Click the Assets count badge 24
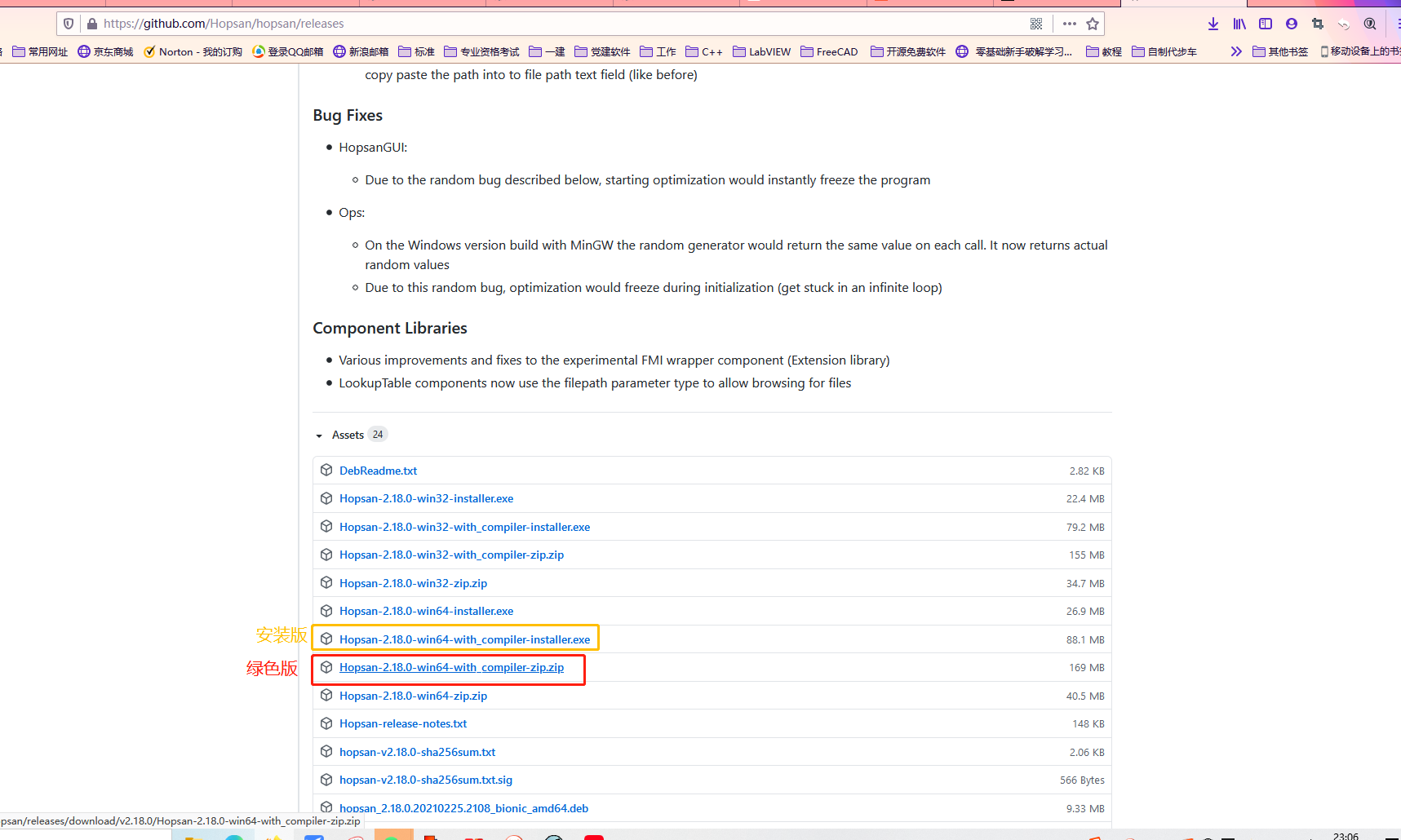Image resolution: width=1401 pixels, height=840 pixels. point(378,435)
